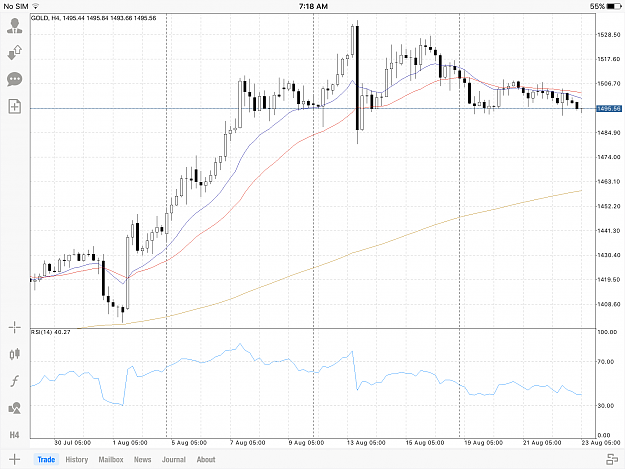Viewport: 625px width, 469px height.
Task: Tap the plus icon at bottom left
Action: pos(14,459)
